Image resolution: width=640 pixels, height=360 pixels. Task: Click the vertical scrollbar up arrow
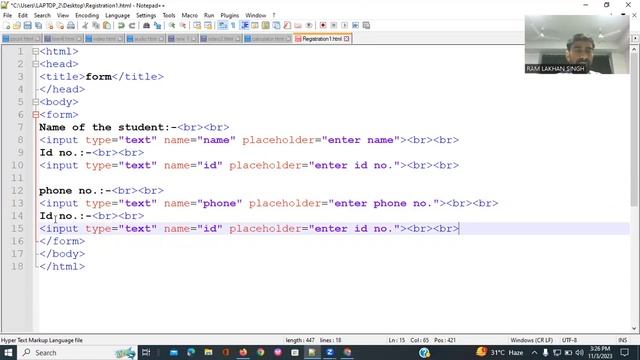(x=634, y=49)
